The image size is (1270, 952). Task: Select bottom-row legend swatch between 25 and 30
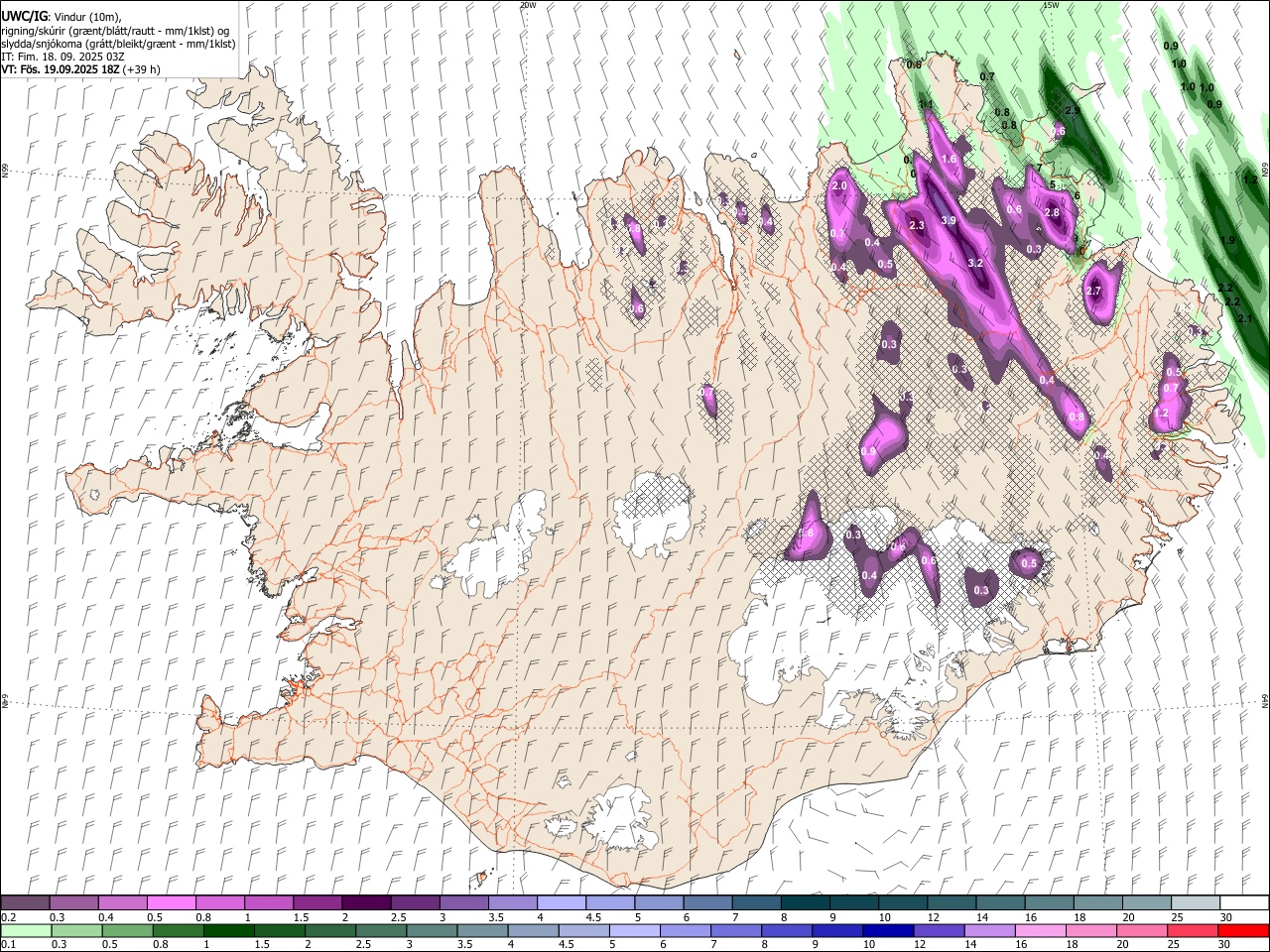[1193, 930]
